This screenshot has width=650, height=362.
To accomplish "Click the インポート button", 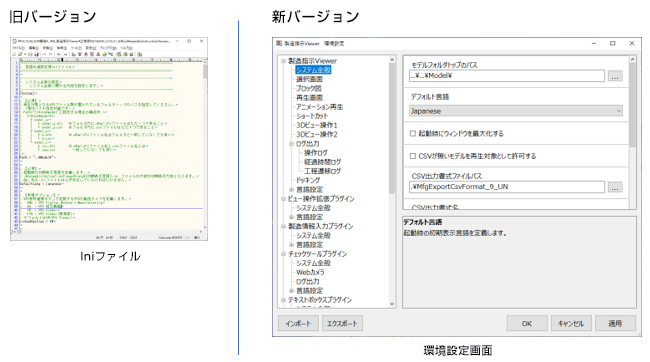I will pos(298,323).
